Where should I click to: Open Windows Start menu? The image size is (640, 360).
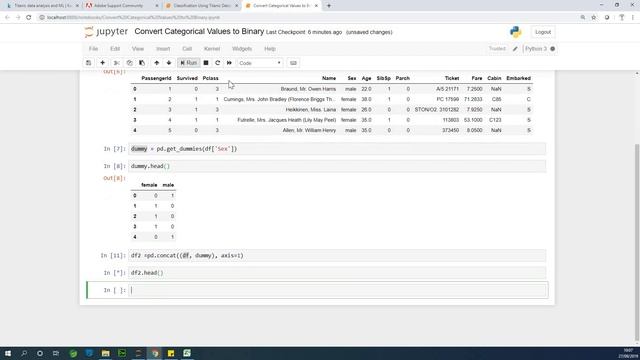click(8, 353)
